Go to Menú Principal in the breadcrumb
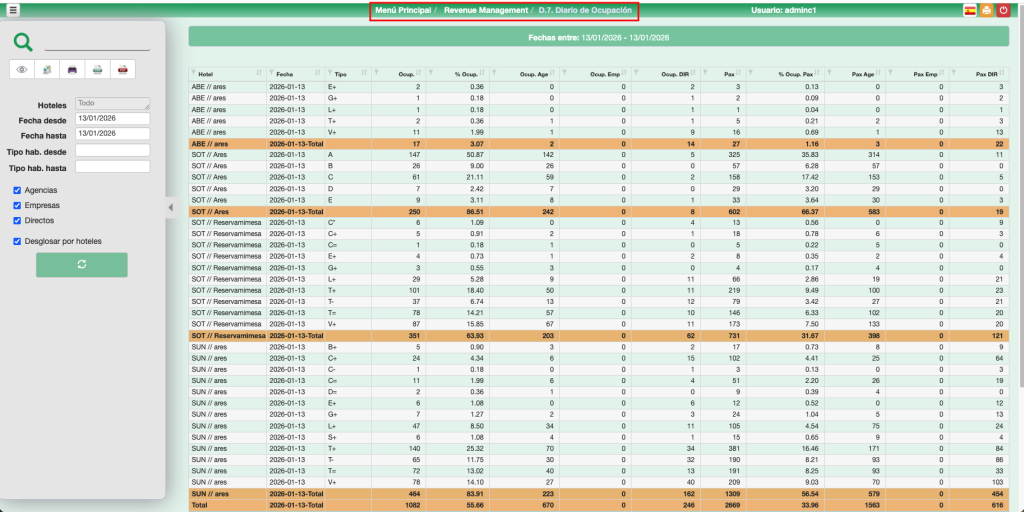The height and width of the screenshot is (512, 1024). 402,10
